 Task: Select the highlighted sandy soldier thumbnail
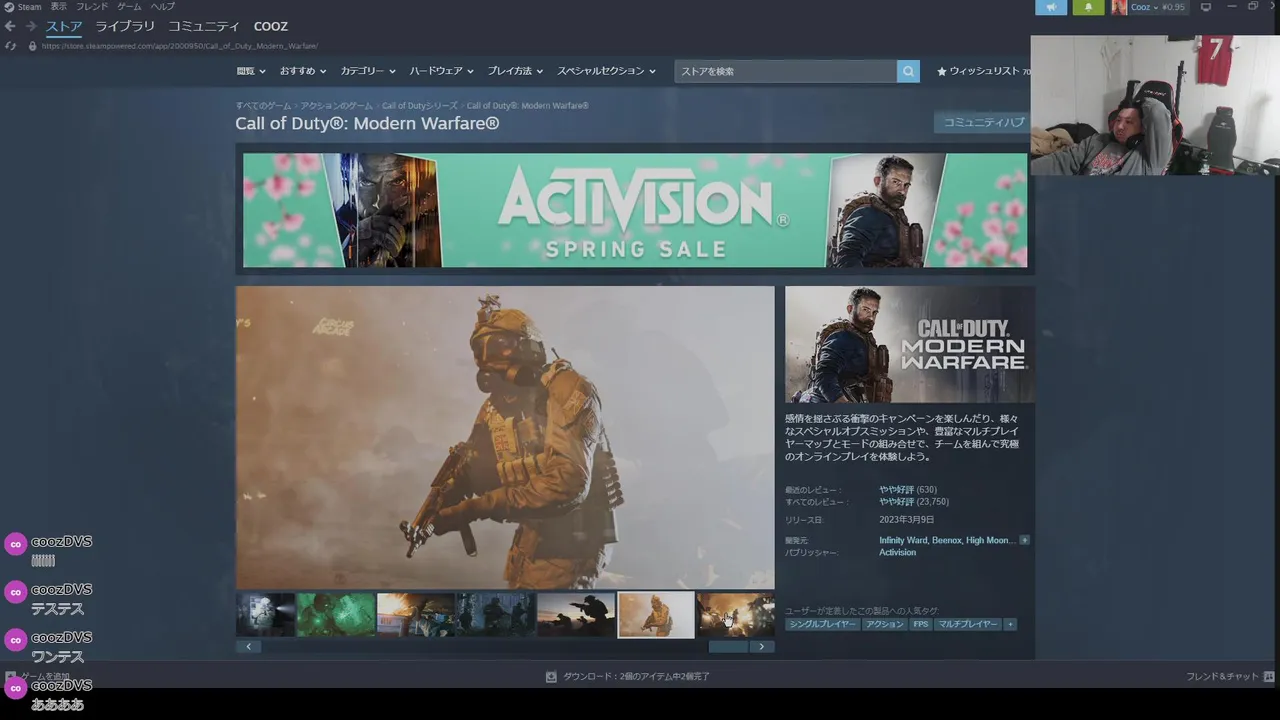(656, 615)
